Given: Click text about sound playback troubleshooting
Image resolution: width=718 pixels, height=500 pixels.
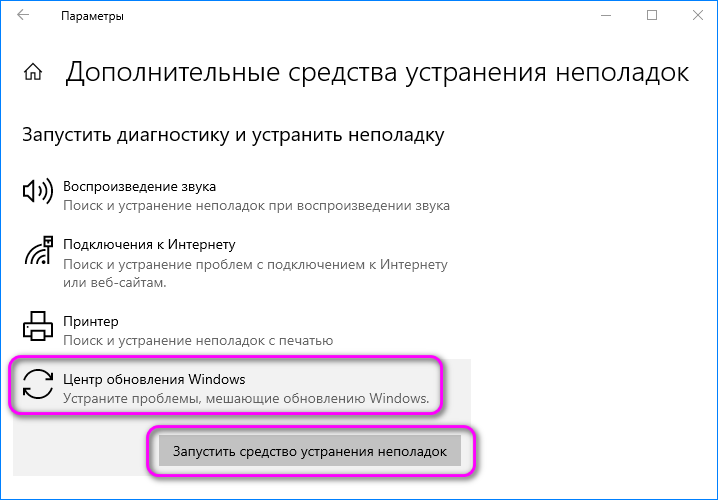Looking at the screenshot, I should [x=256, y=206].
